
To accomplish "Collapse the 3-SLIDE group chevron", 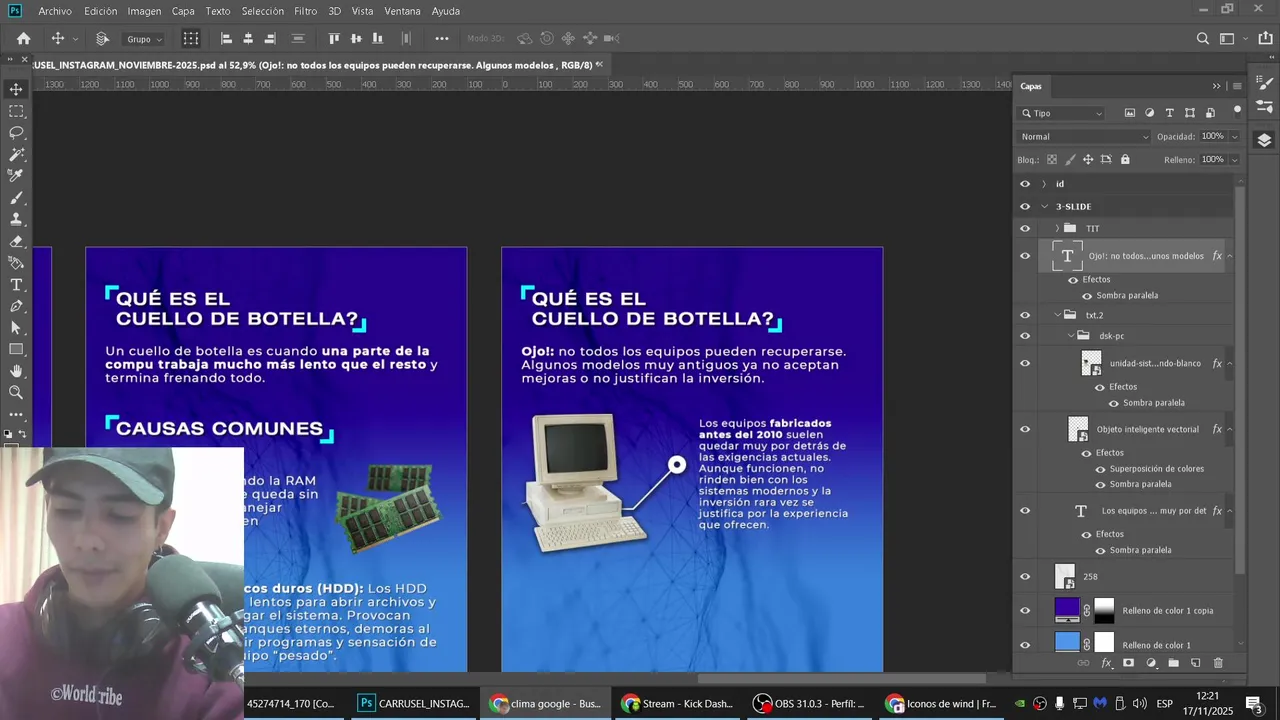I will (1044, 206).
